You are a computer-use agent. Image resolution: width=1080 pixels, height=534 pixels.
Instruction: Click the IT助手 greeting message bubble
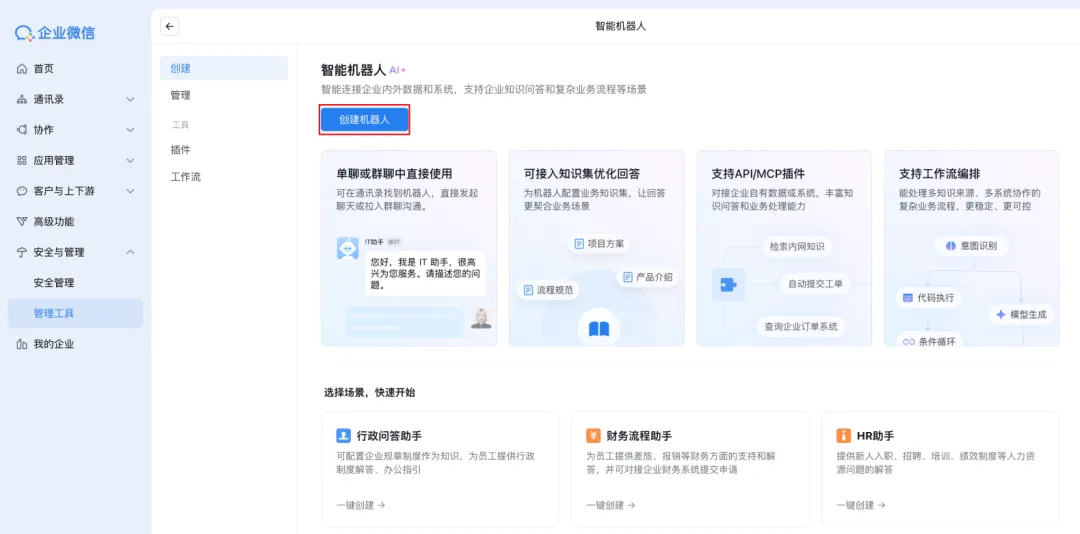425,274
